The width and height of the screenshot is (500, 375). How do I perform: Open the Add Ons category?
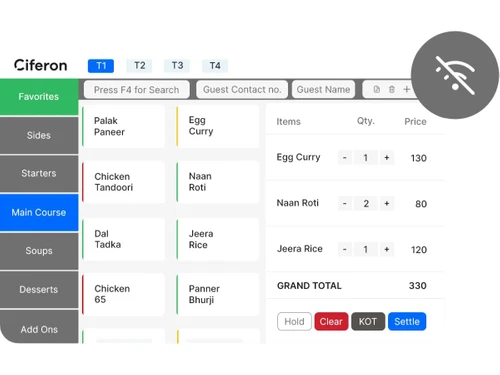[39, 328]
